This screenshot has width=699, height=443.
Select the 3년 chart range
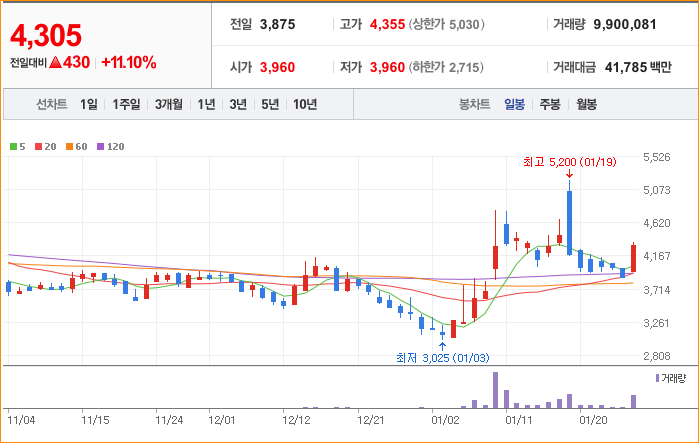tap(238, 104)
